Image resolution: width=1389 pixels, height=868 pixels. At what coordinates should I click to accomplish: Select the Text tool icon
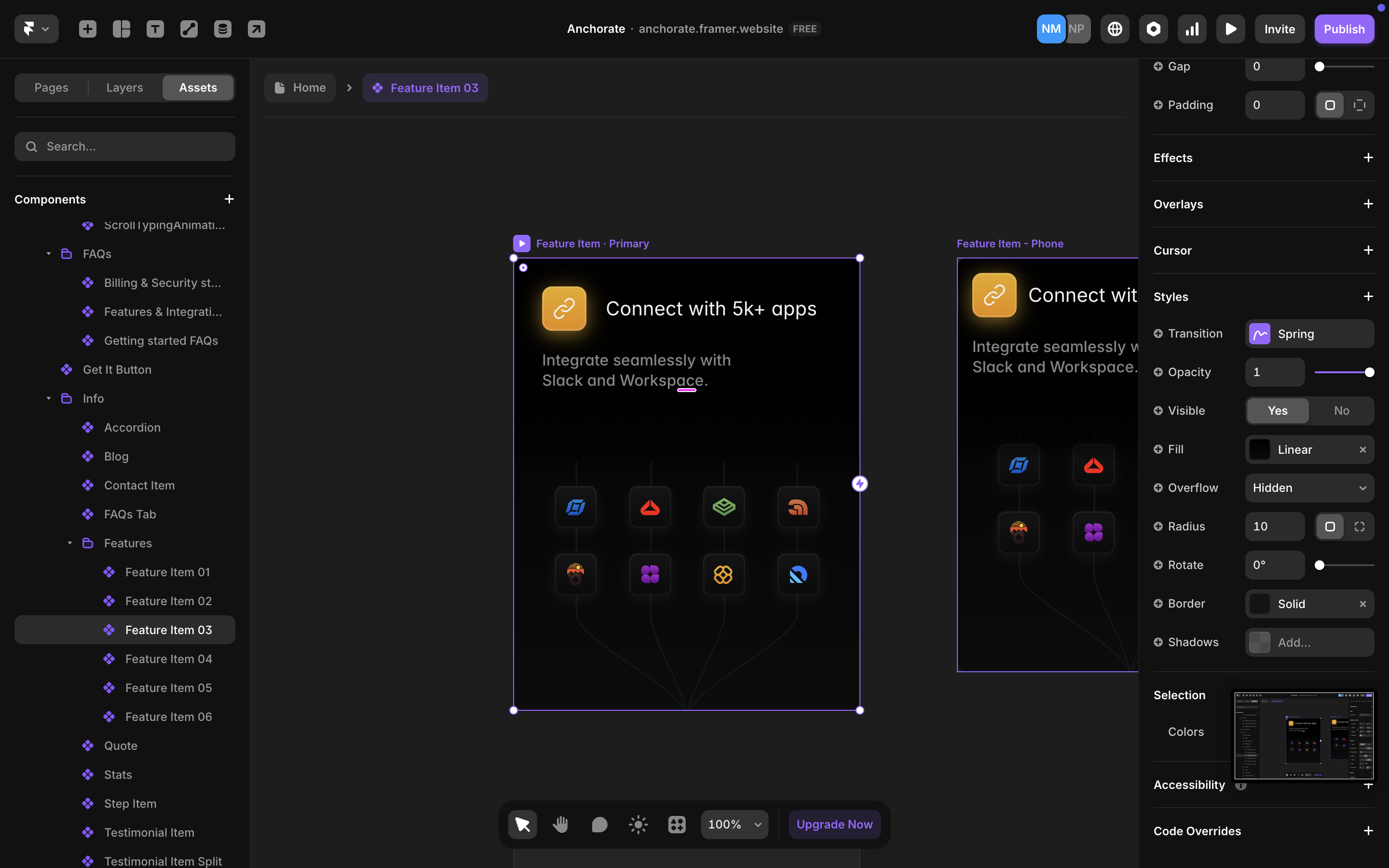155,29
